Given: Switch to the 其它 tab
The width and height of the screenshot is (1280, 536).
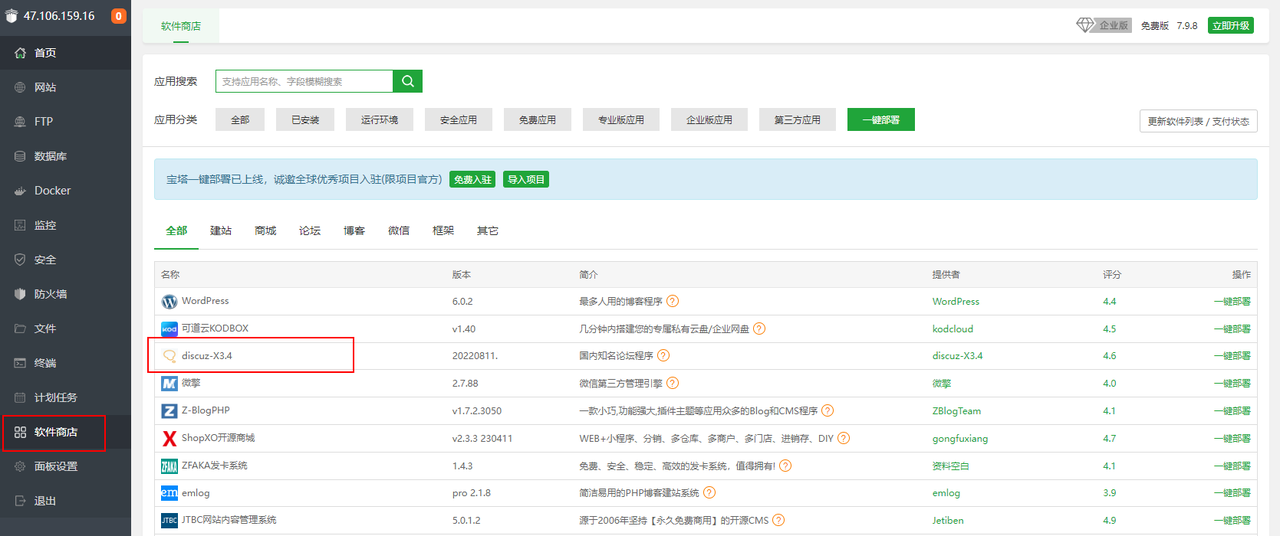Looking at the screenshot, I should coord(488,231).
